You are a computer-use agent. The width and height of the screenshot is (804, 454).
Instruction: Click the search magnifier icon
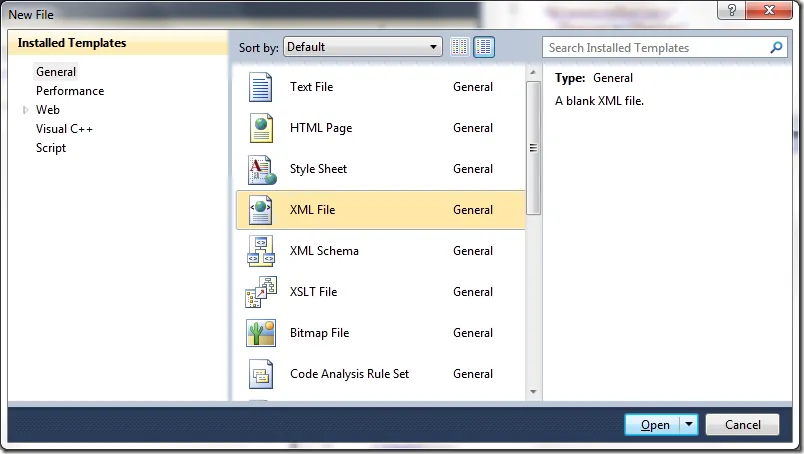click(x=776, y=48)
